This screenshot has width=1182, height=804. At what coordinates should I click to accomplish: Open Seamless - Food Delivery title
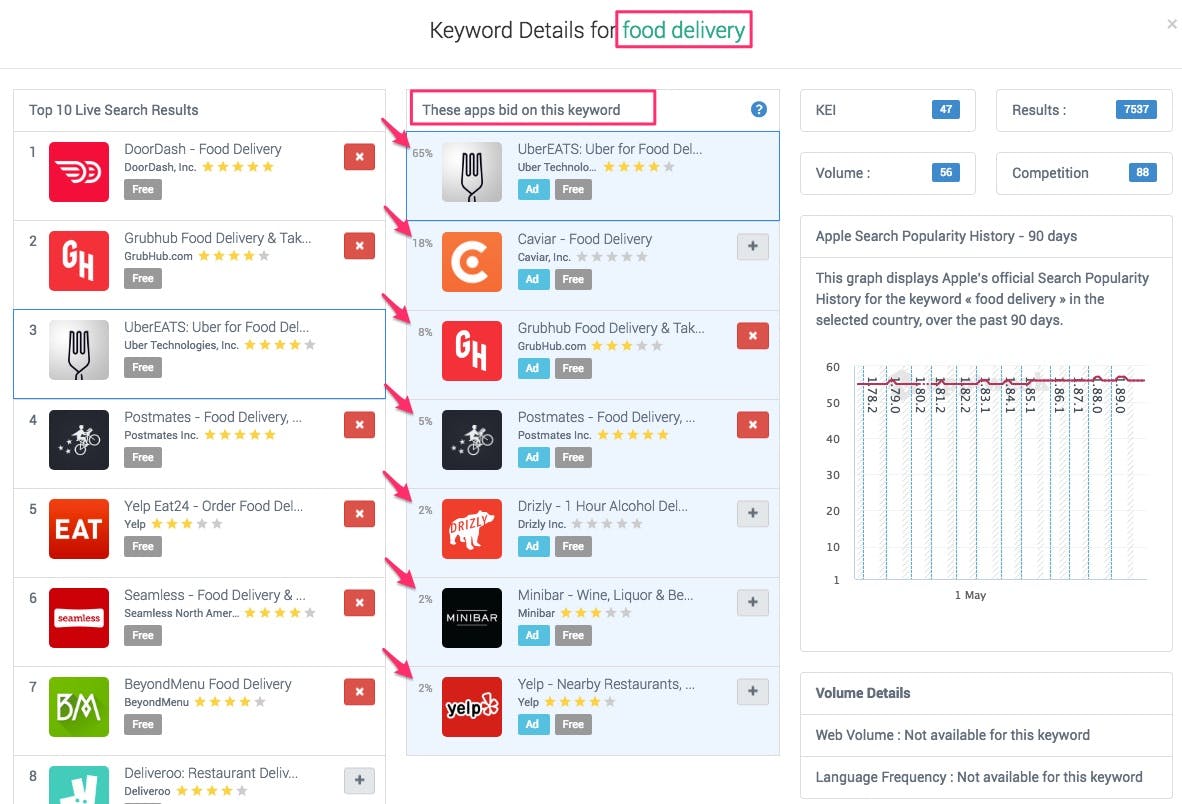215,595
